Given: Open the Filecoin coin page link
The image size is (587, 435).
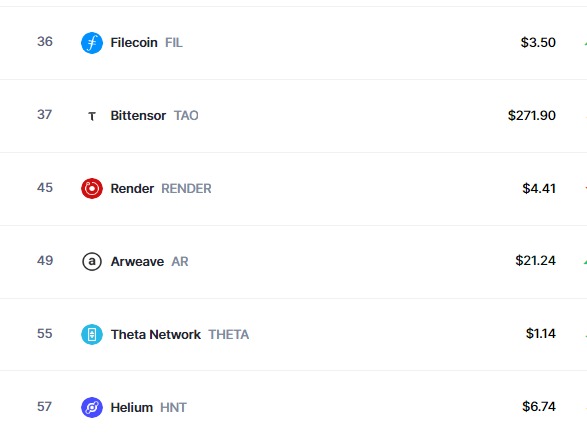Looking at the screenshot, I should point(134,43).
